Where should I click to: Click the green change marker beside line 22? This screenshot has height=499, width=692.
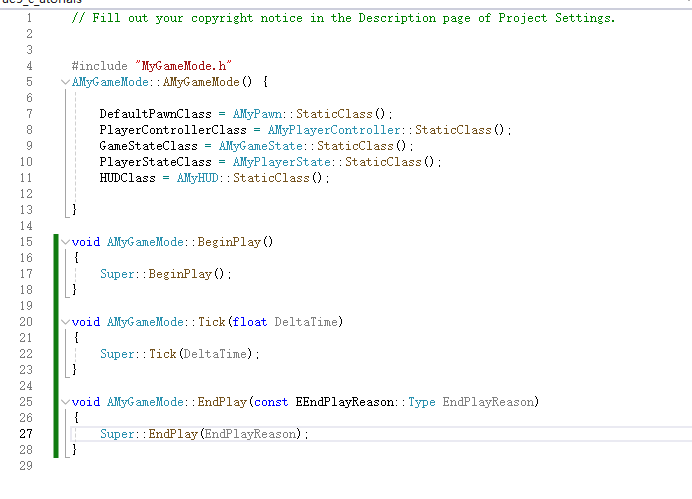56,354
